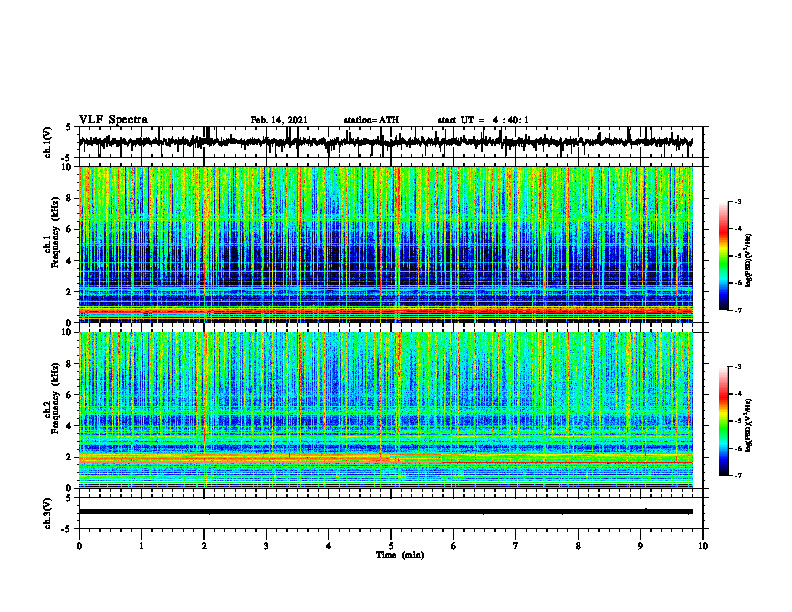Click the "-3" label on ch.2 color scale
The width and height of the screenshot is (792, 612).
(x=738, y=367)
